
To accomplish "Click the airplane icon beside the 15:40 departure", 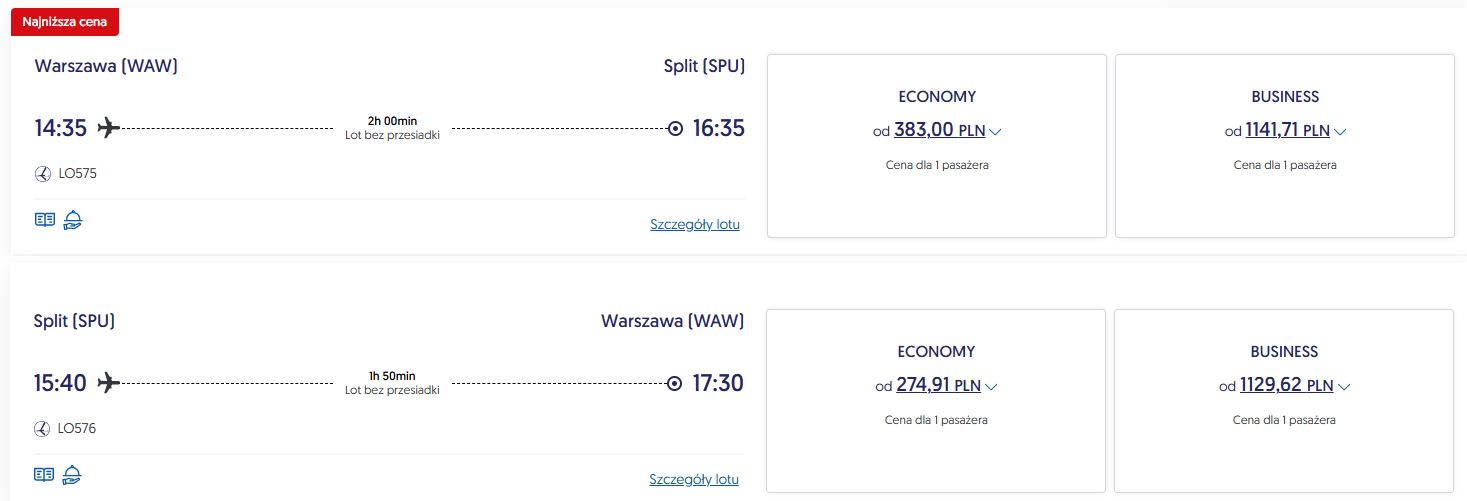I will [x=108, y=383].
